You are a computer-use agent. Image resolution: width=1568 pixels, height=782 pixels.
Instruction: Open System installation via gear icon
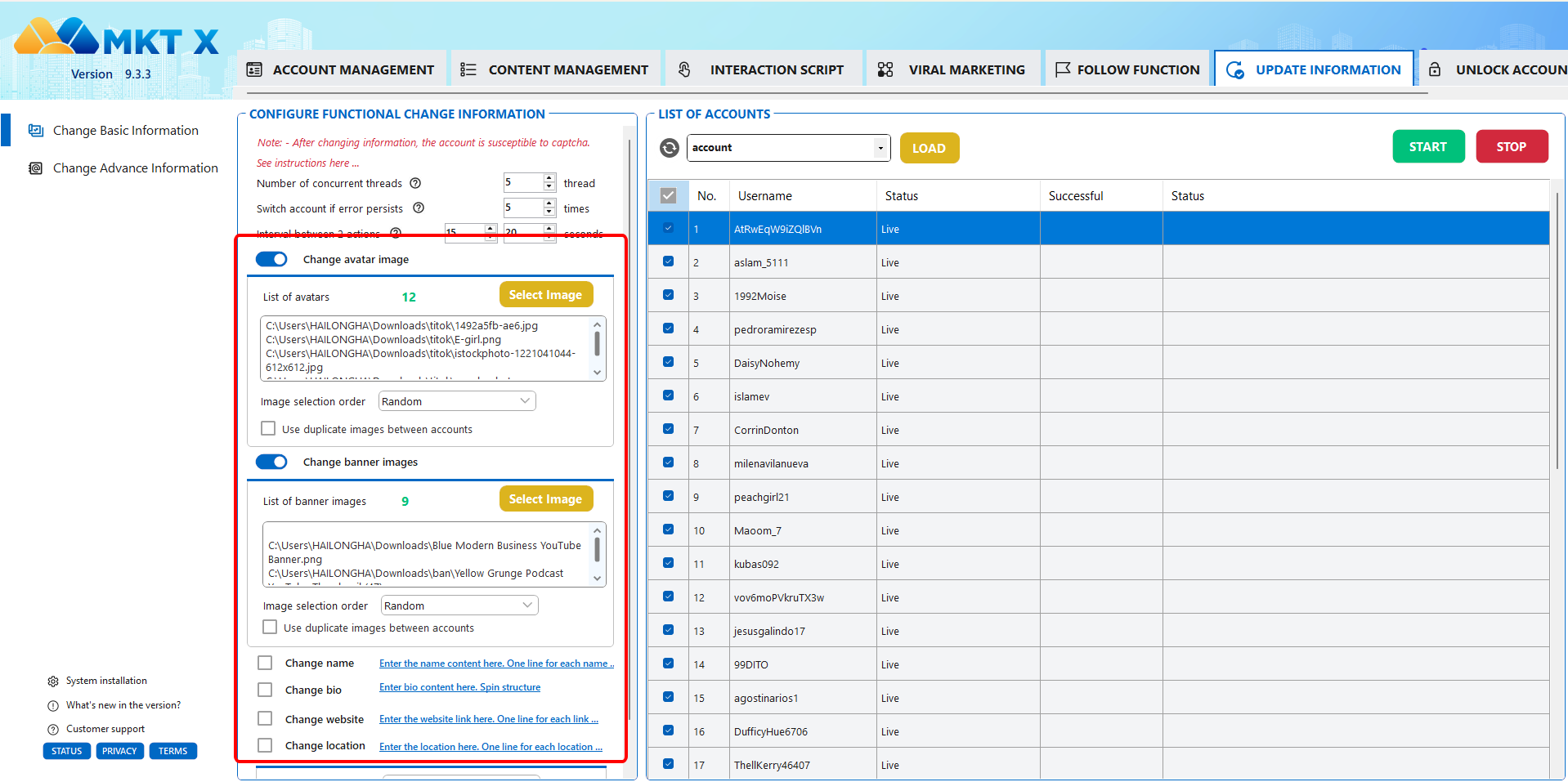click(x=52, y=680)
